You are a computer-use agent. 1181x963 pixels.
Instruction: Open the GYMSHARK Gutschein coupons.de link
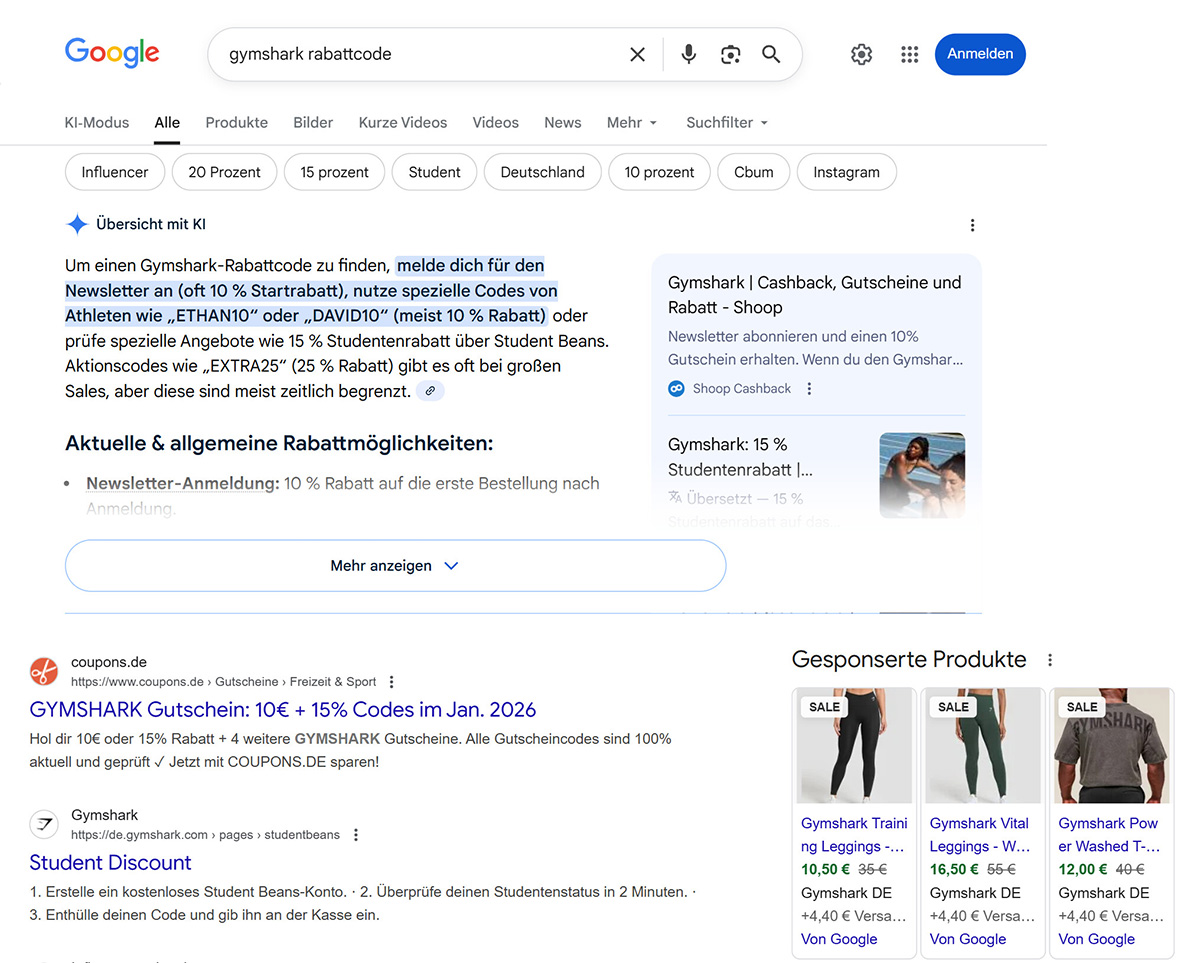click(283, 709)
